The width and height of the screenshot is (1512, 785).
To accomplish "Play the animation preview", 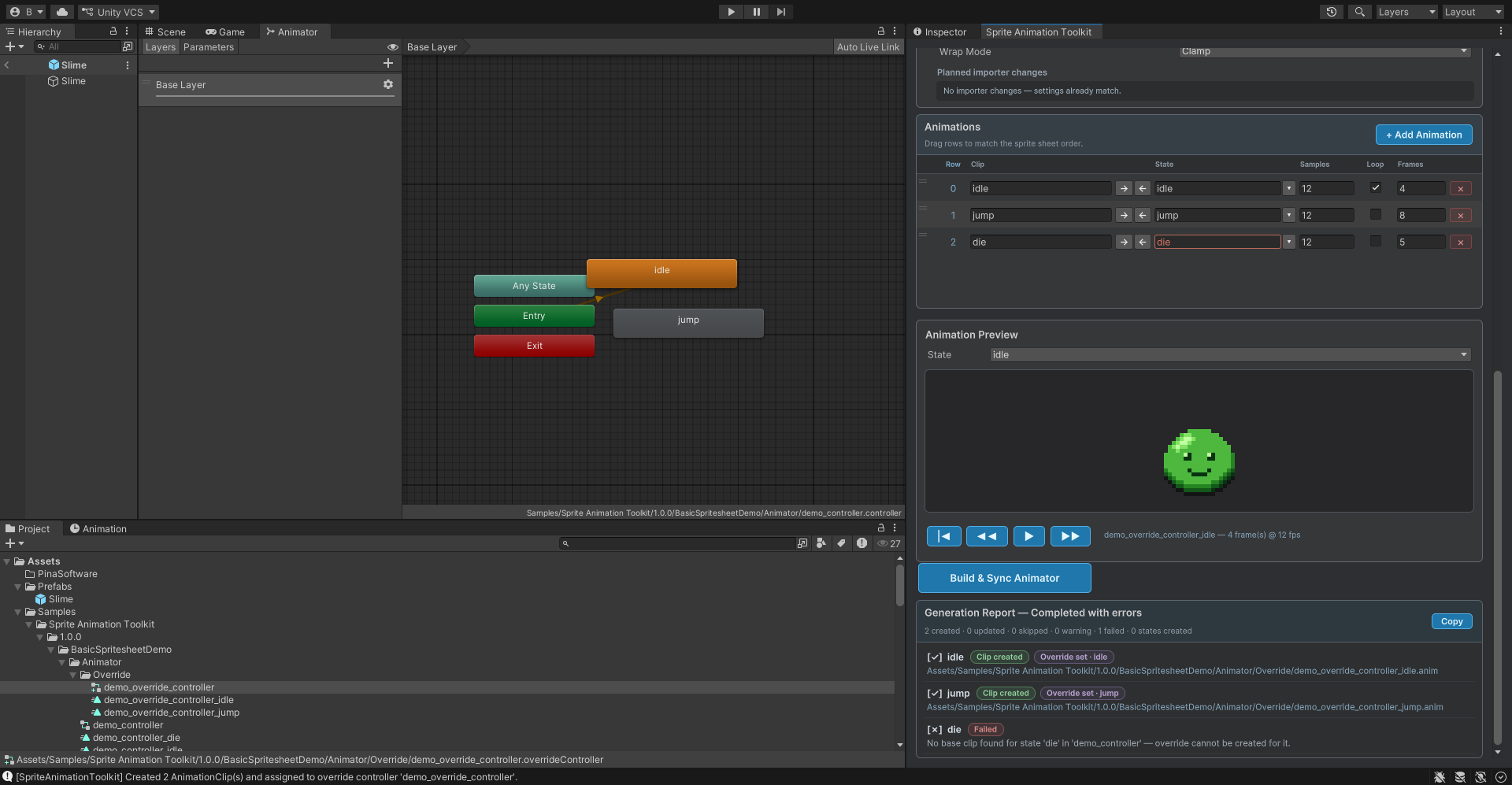I will tap(1029, 536).
